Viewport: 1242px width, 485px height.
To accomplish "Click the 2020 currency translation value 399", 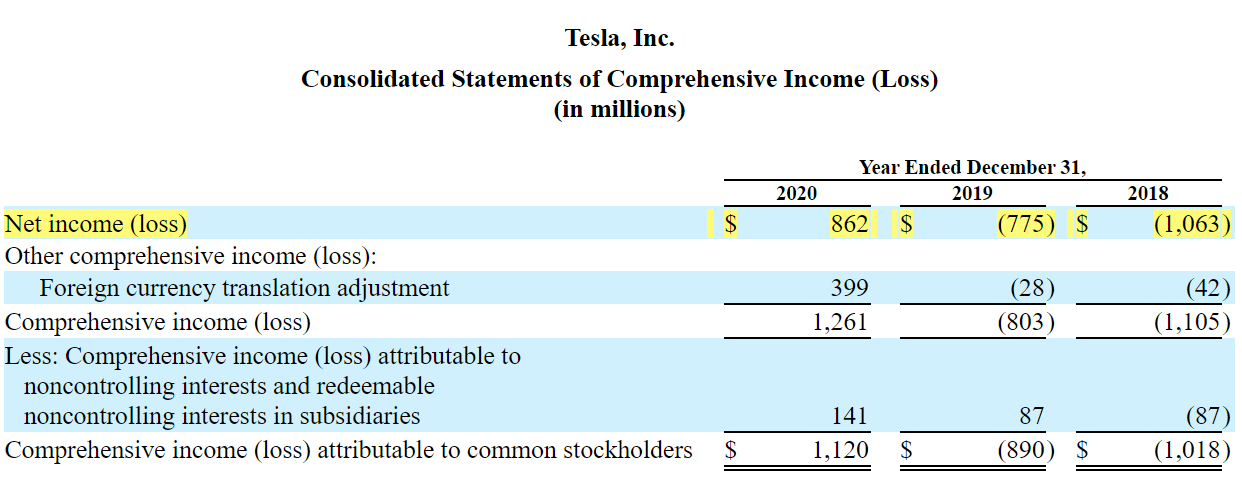I will [849, 289].
